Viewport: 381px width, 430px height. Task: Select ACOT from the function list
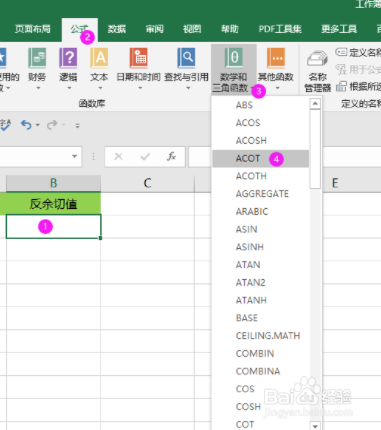261,158
